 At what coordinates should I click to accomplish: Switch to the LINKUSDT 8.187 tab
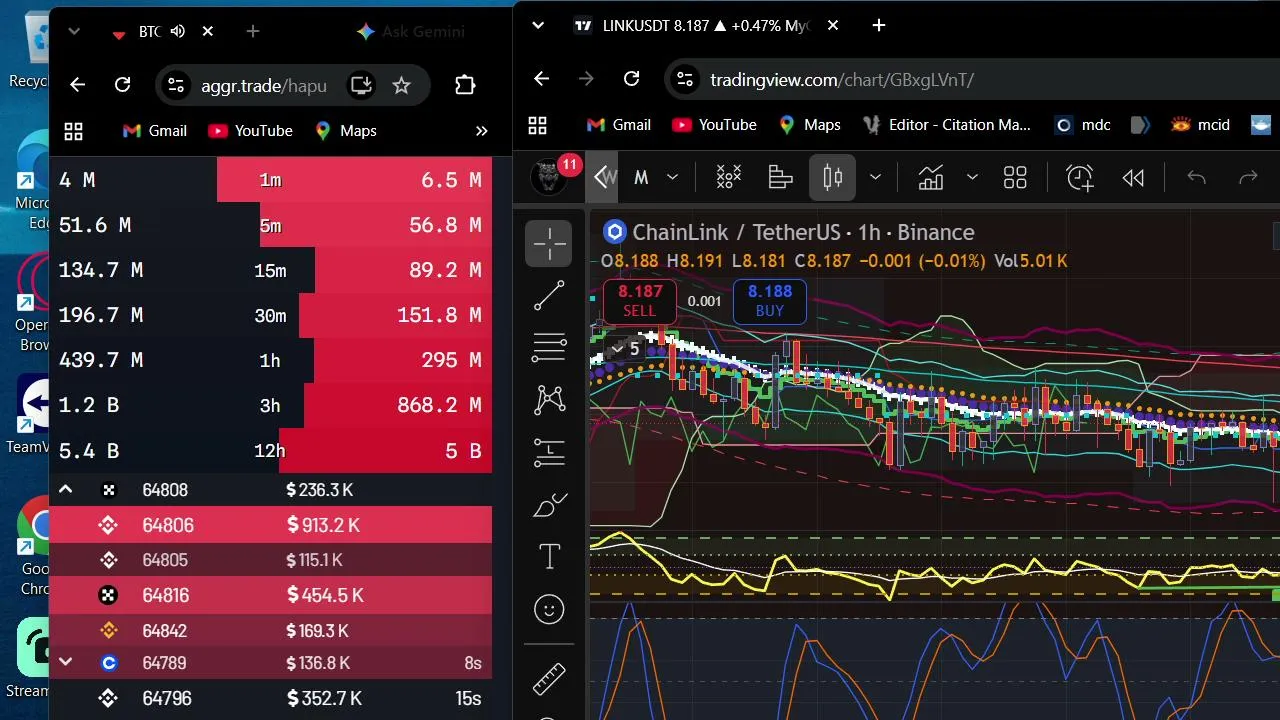pos(705,26)
